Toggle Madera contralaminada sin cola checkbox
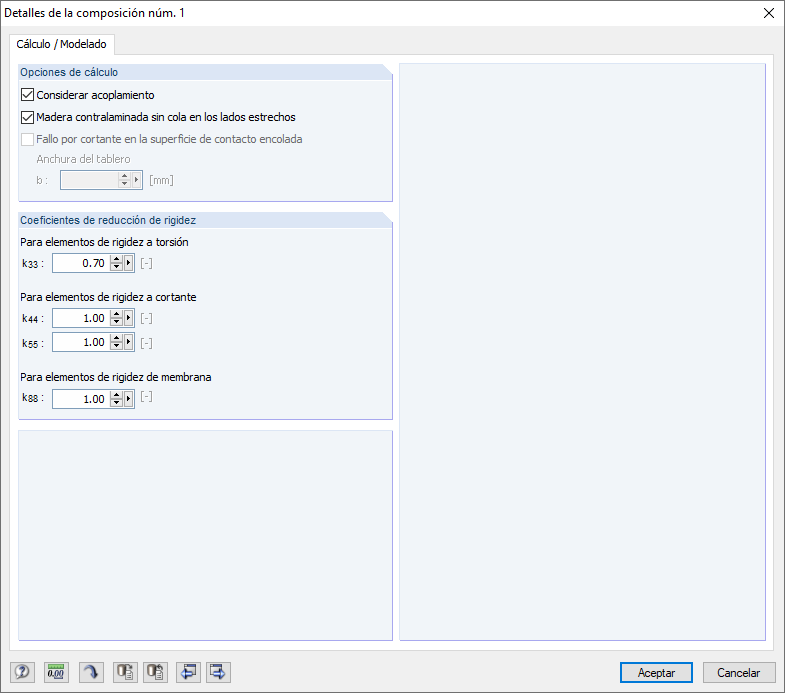The image size is (785, 693). tap(28, 117)
